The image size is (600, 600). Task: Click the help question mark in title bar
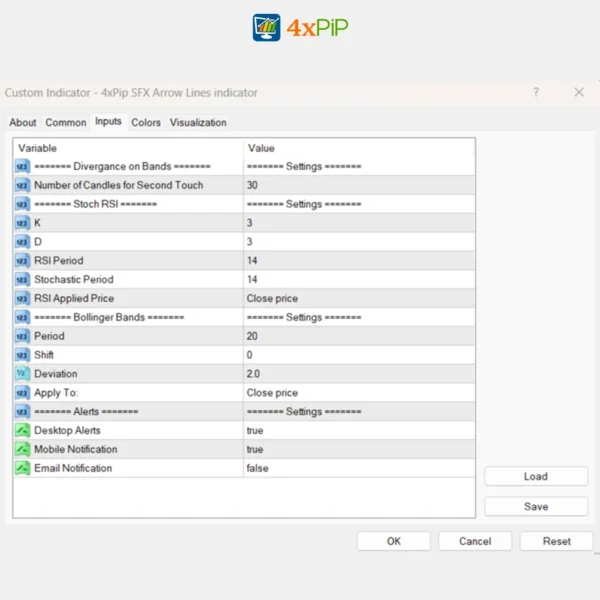pyautogui.click(x=537, y=92)
